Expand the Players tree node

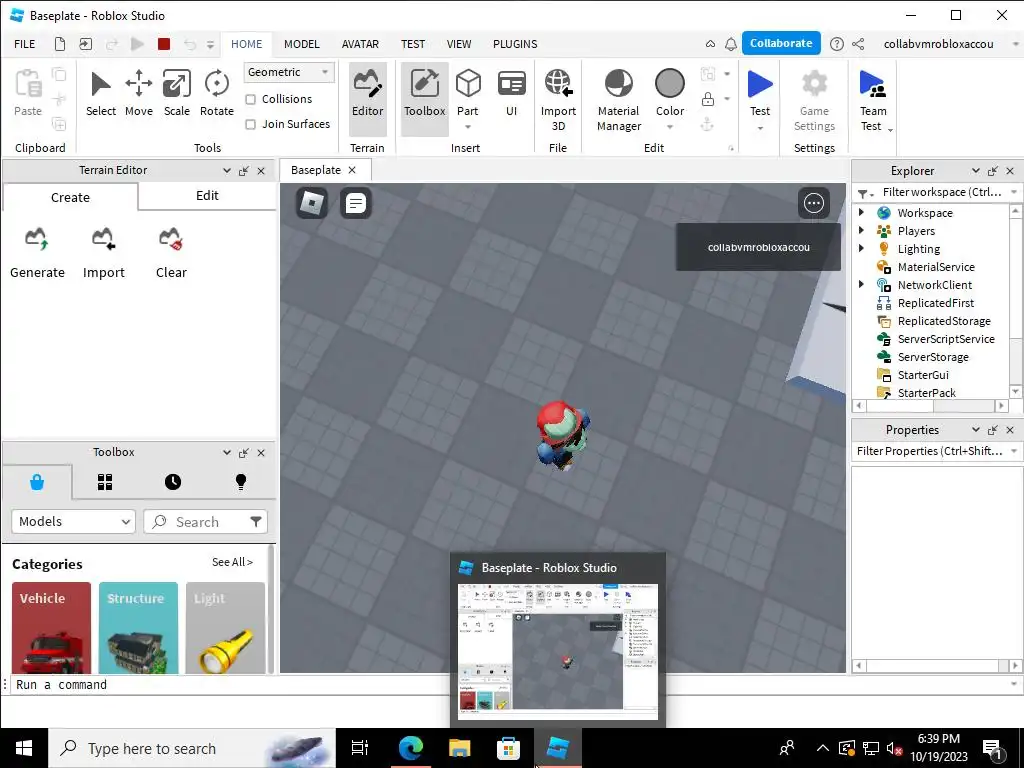tap(861, 230)
